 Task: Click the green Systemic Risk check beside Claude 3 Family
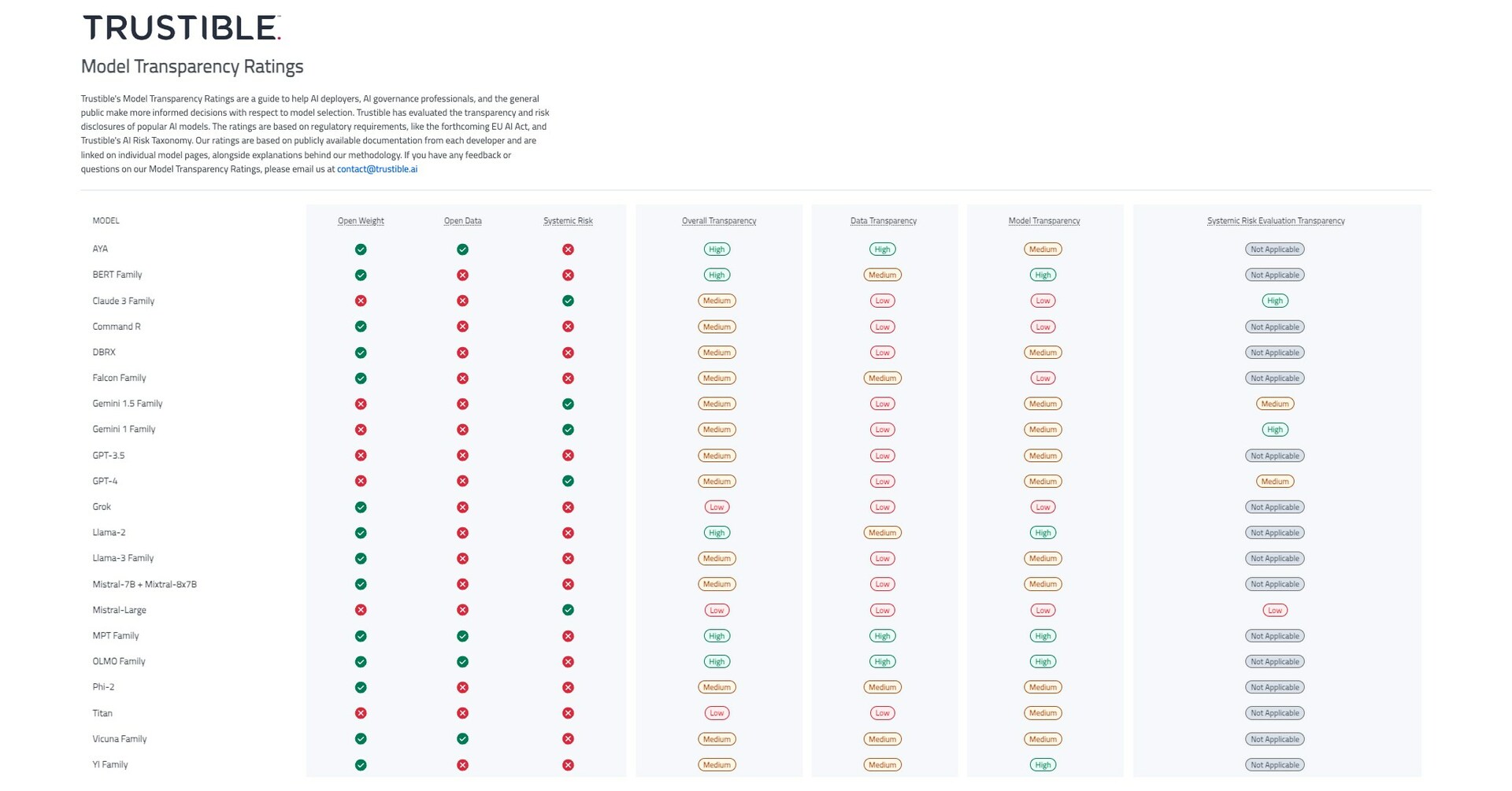569,300
